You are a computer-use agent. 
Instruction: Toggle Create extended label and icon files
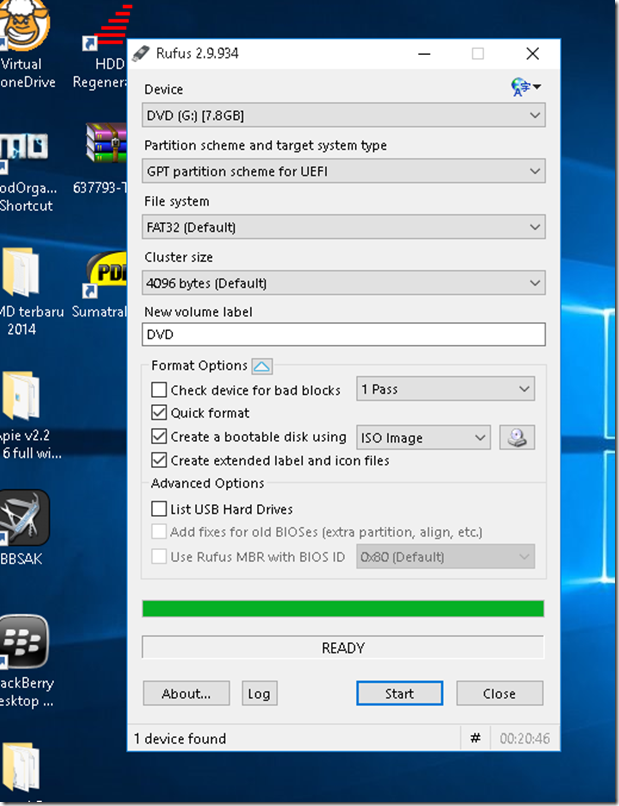(x=159, y=460)
